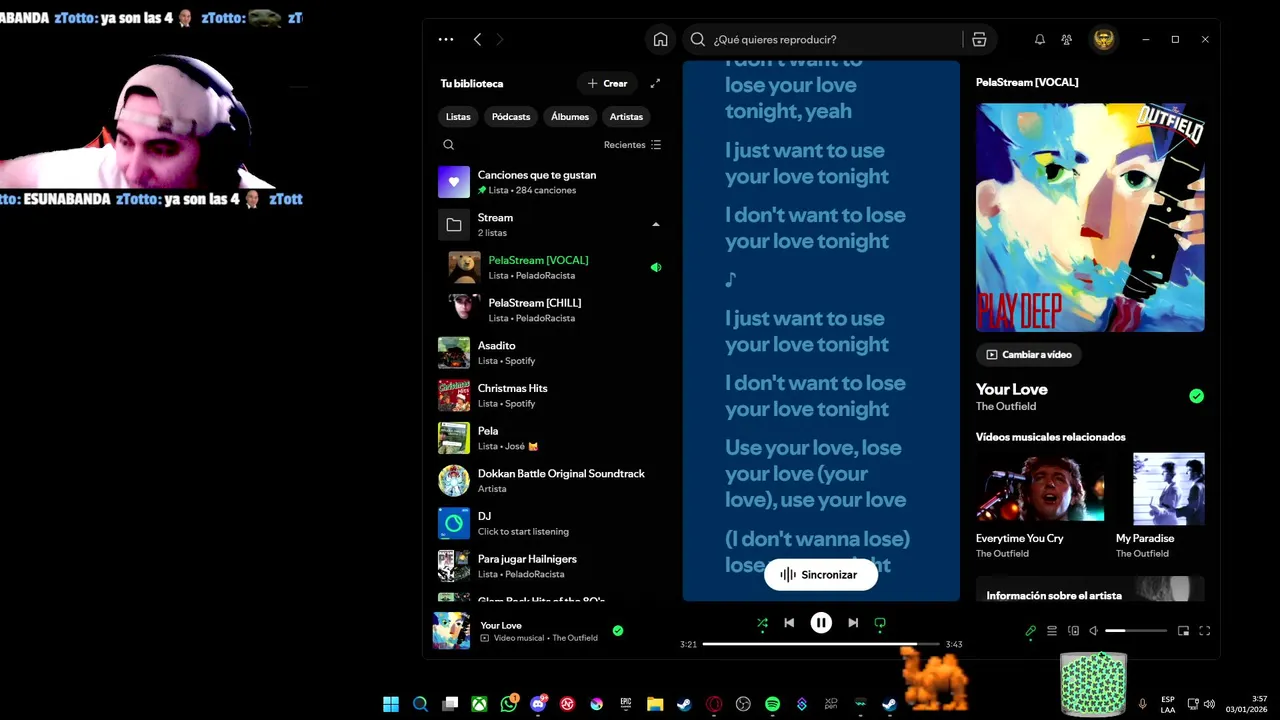1280x720 pixels.
Task: Search within your library
Action: pyautogui.click(x=448, y=145)
